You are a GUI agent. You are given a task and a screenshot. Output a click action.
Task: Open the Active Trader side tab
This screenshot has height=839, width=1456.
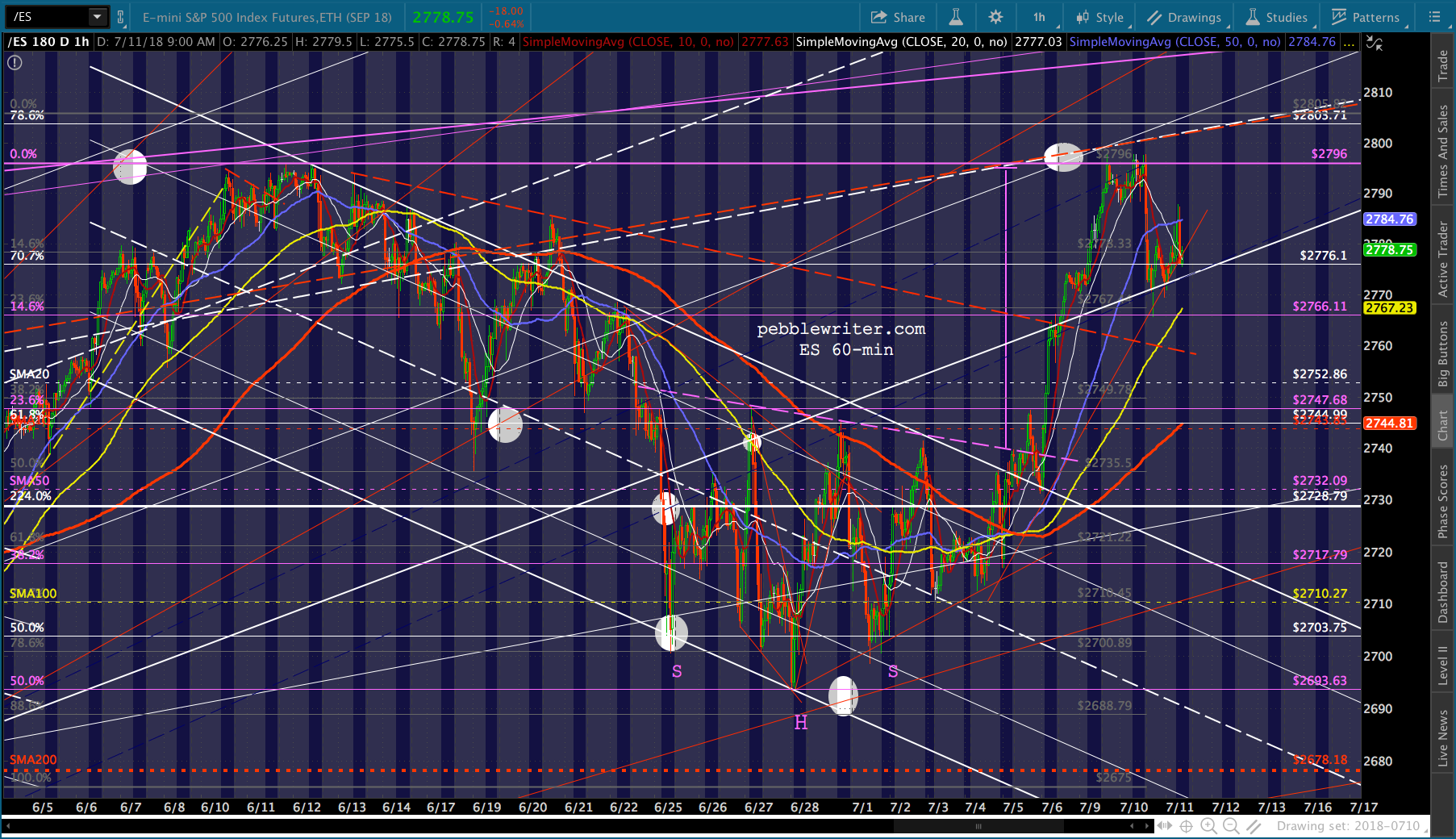[1443, 258]
